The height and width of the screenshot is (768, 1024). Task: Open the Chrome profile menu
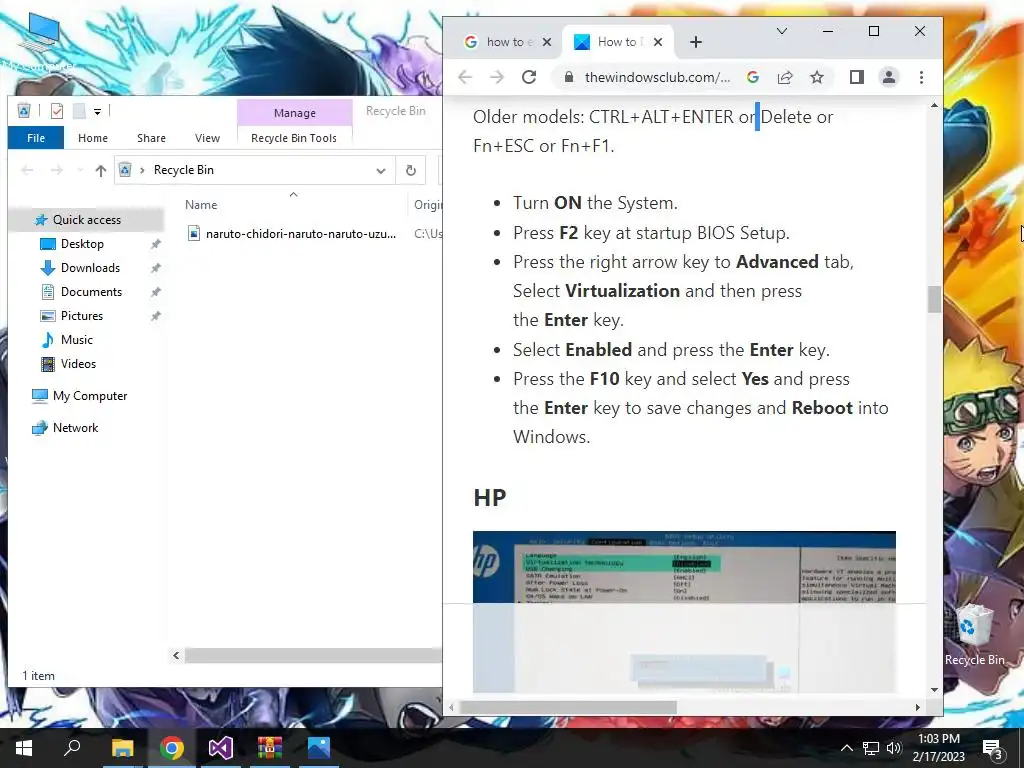pos(889,77)
